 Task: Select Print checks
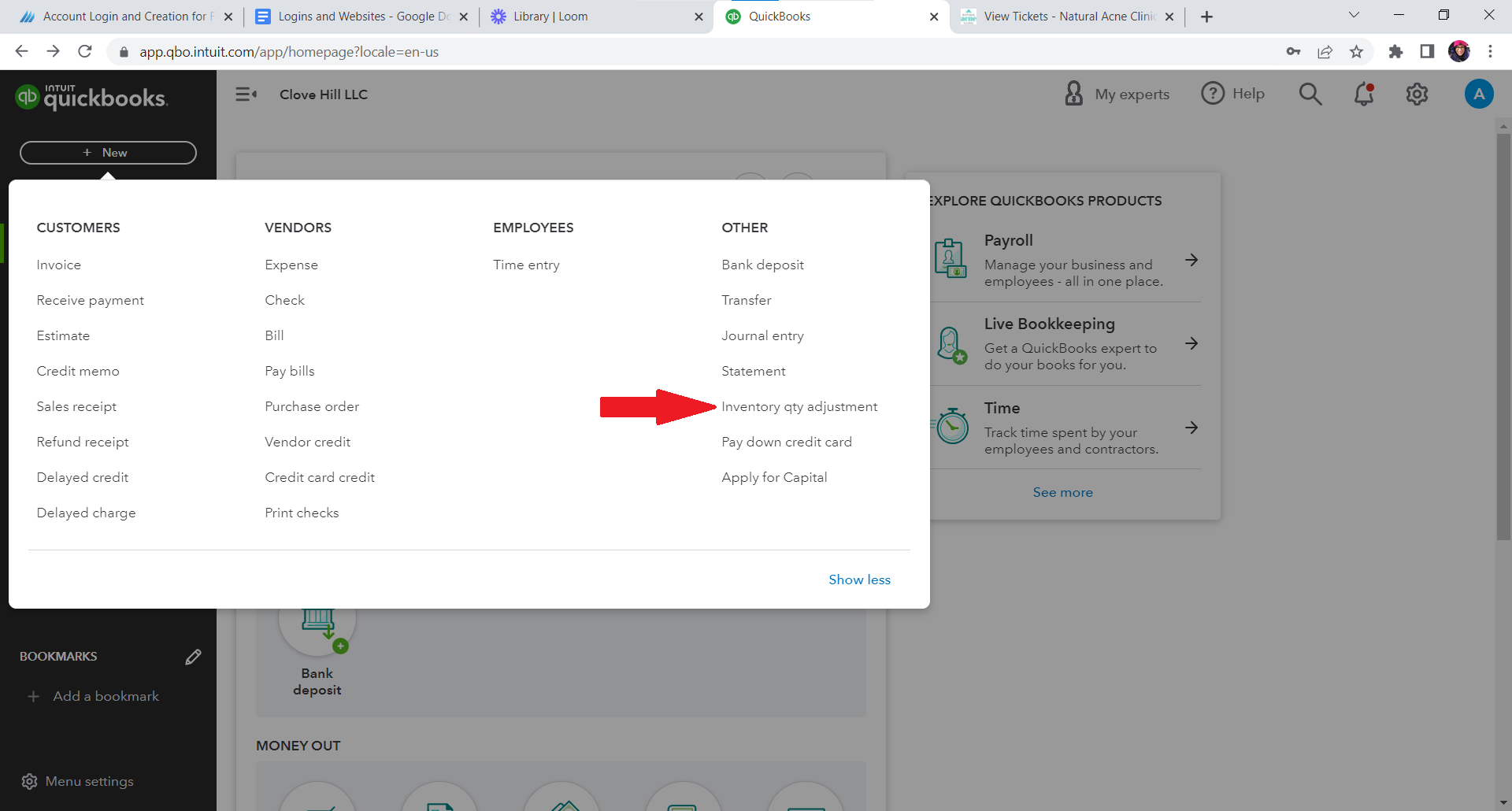[x=302, y=513]
